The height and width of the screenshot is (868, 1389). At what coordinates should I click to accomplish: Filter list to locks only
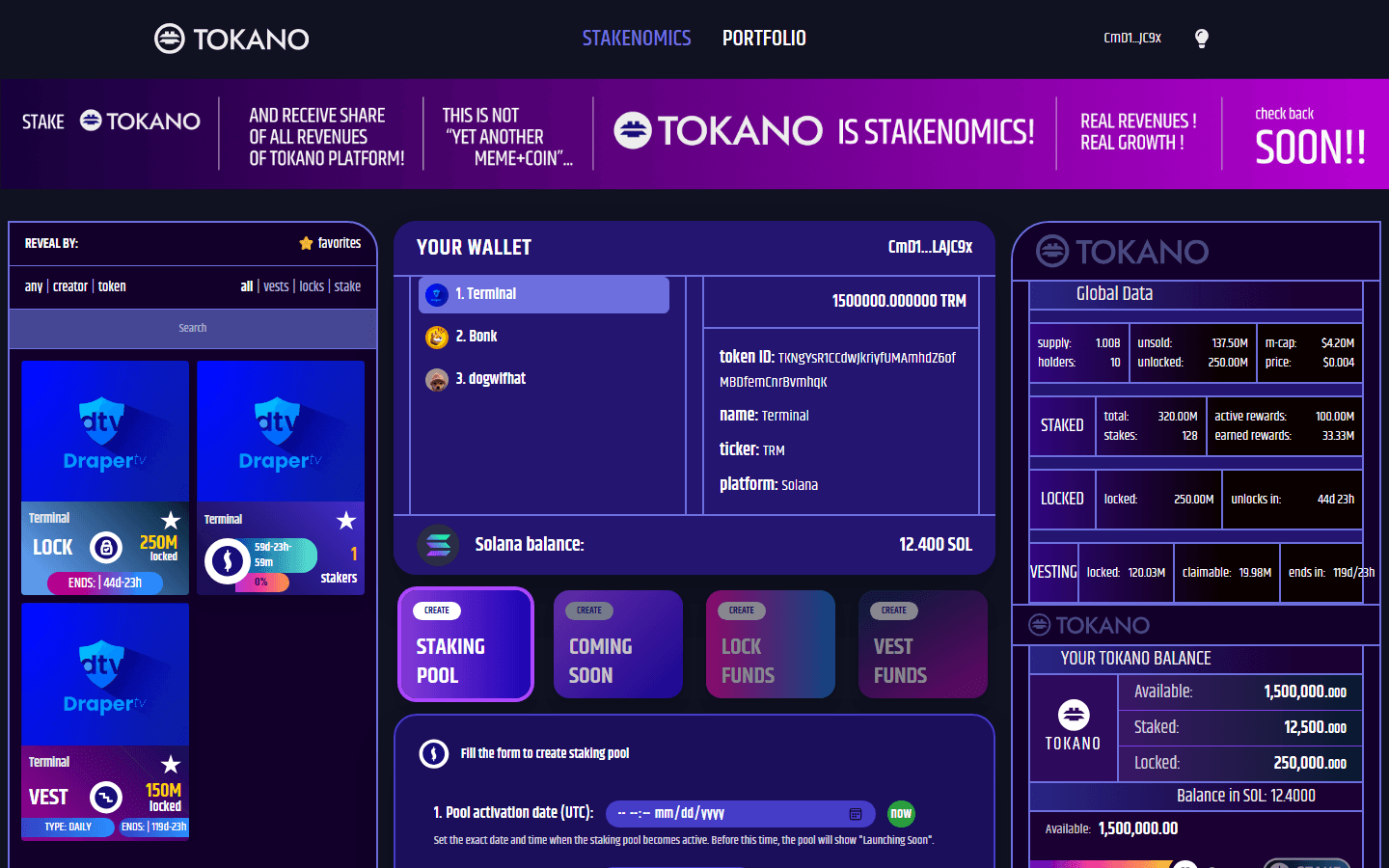point(312,286)
